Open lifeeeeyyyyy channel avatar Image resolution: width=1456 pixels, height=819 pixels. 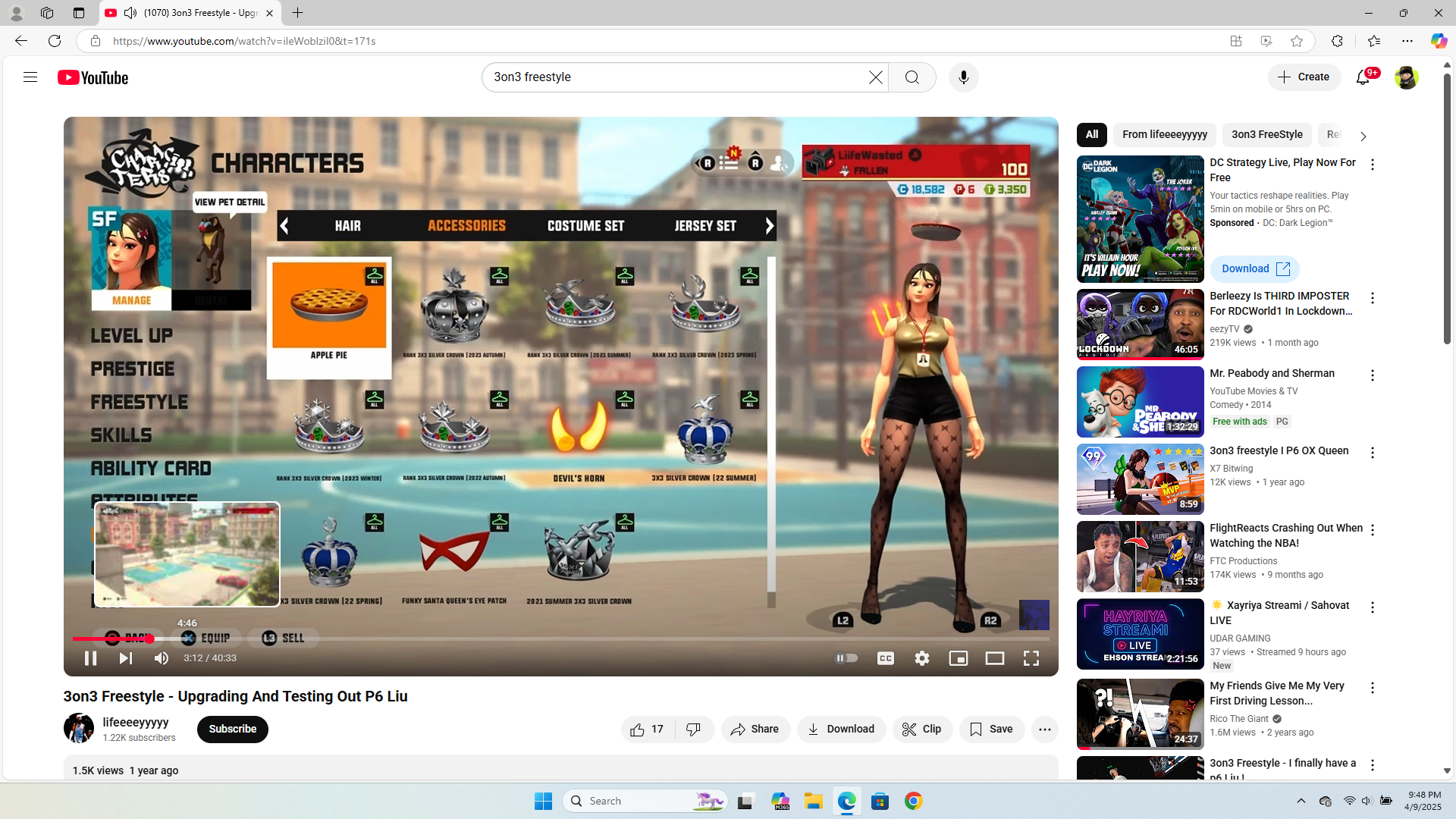tap(79, 729)
